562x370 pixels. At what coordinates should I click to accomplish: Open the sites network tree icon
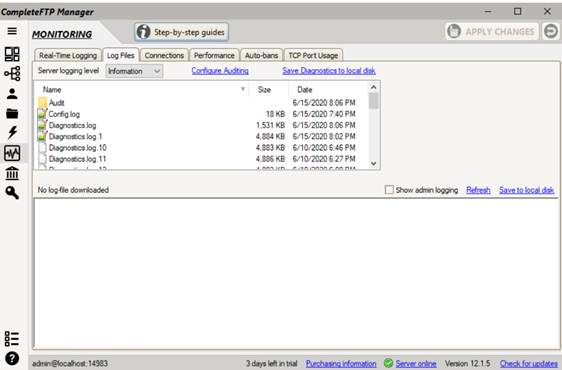[12, 73]
